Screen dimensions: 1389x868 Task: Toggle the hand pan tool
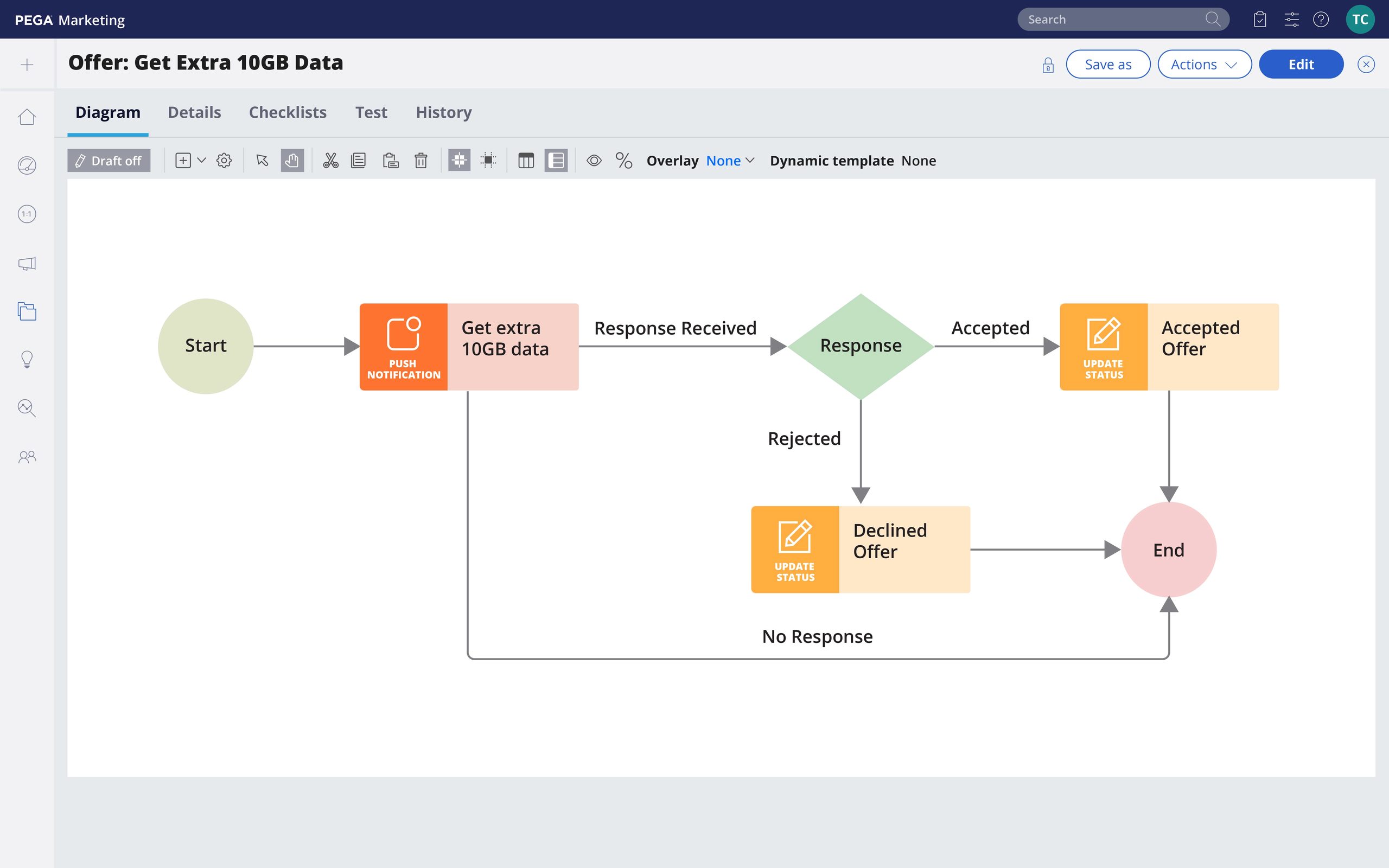[292, 160]
